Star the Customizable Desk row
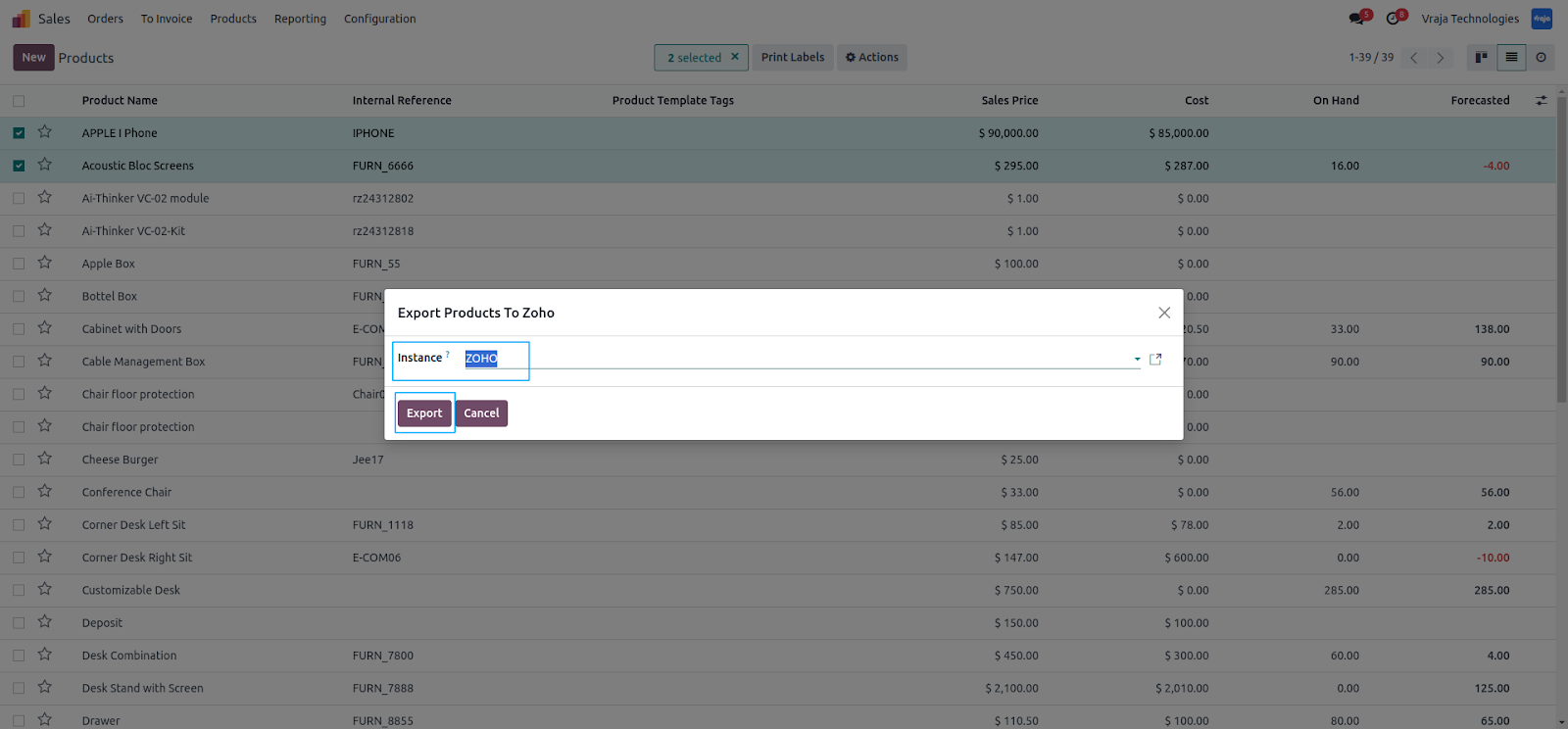This screenshot has width=1568, height=729. pos(45,589)
